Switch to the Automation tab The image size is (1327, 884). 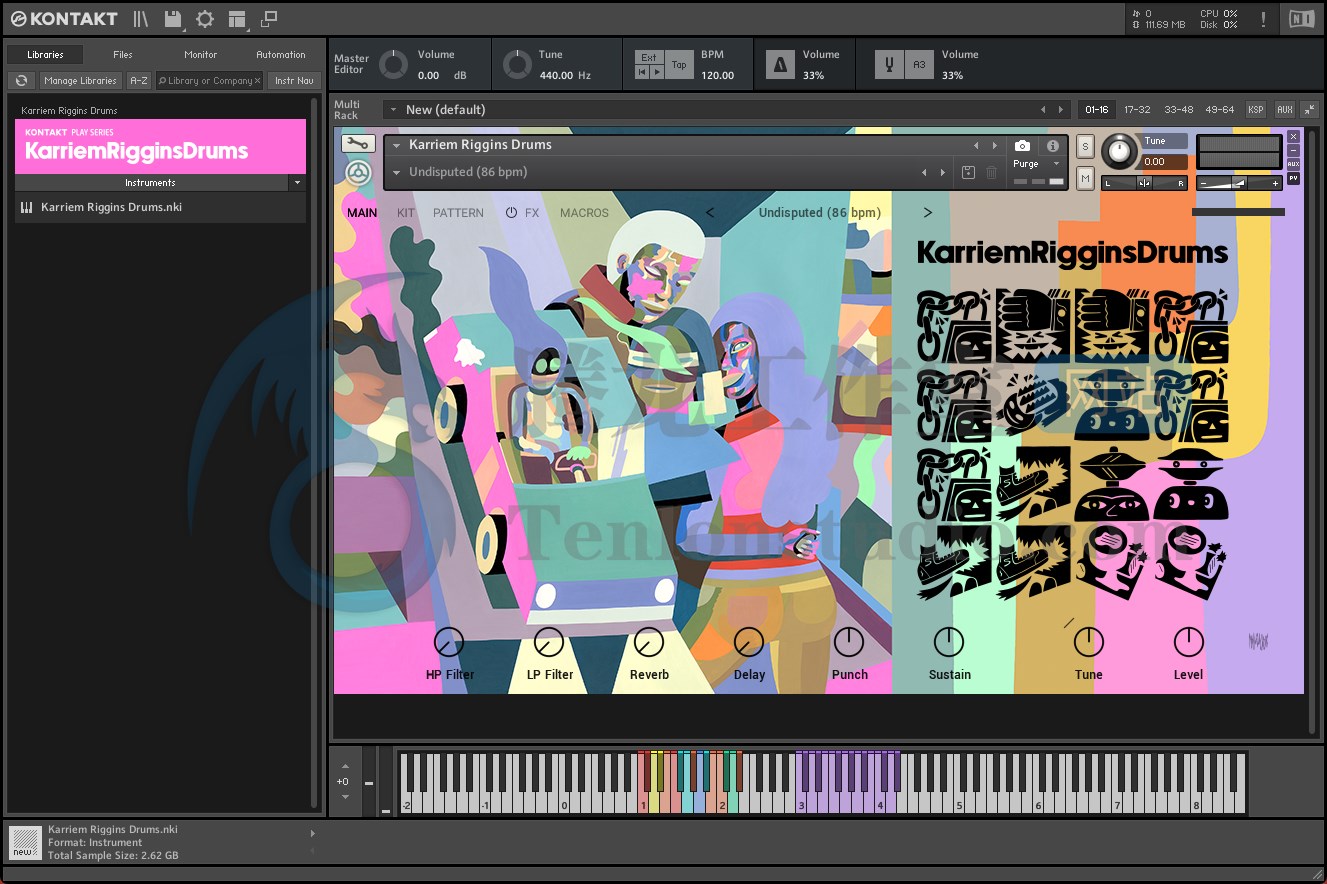tap(281, 55)
